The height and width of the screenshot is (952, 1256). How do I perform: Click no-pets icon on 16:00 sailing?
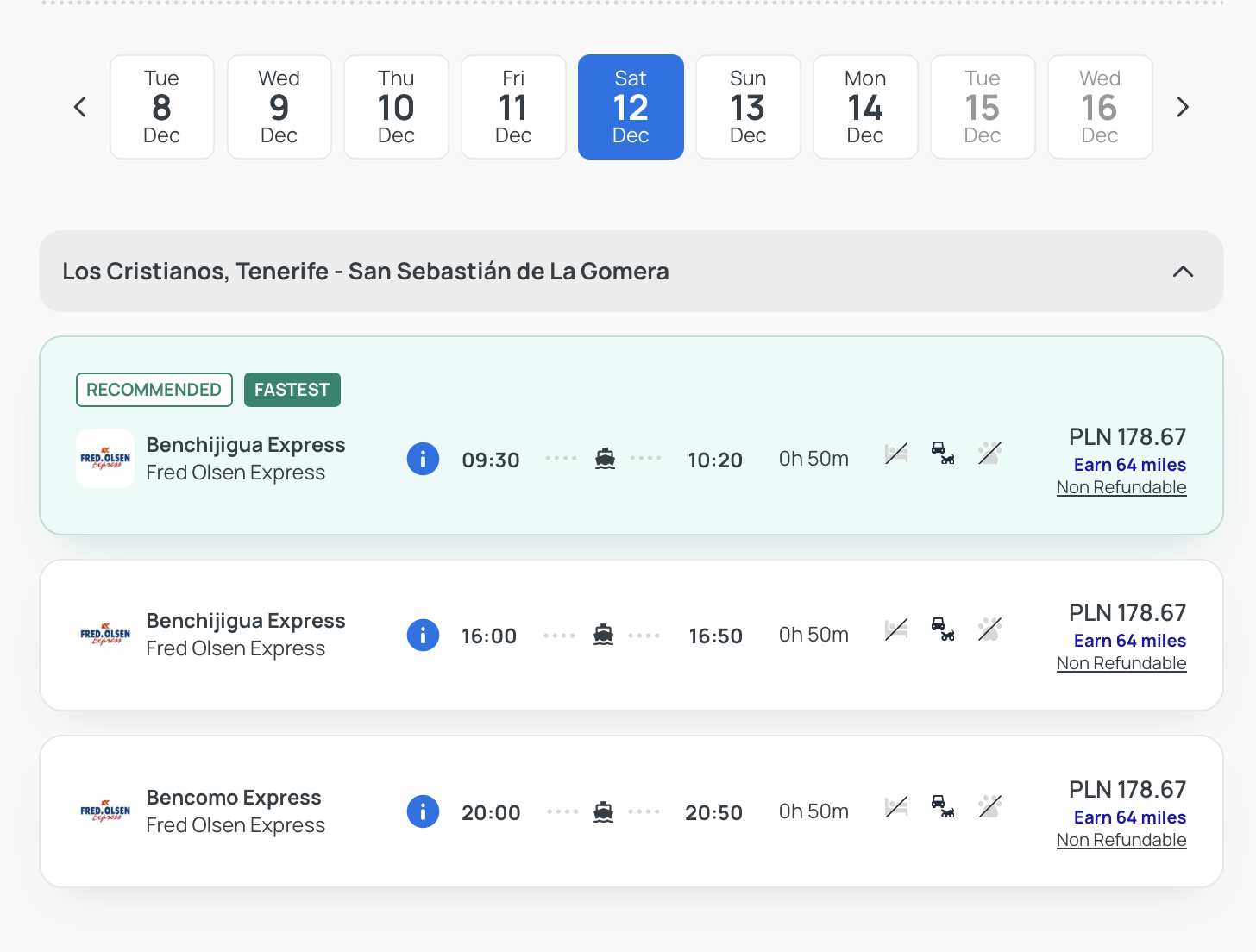989,629
